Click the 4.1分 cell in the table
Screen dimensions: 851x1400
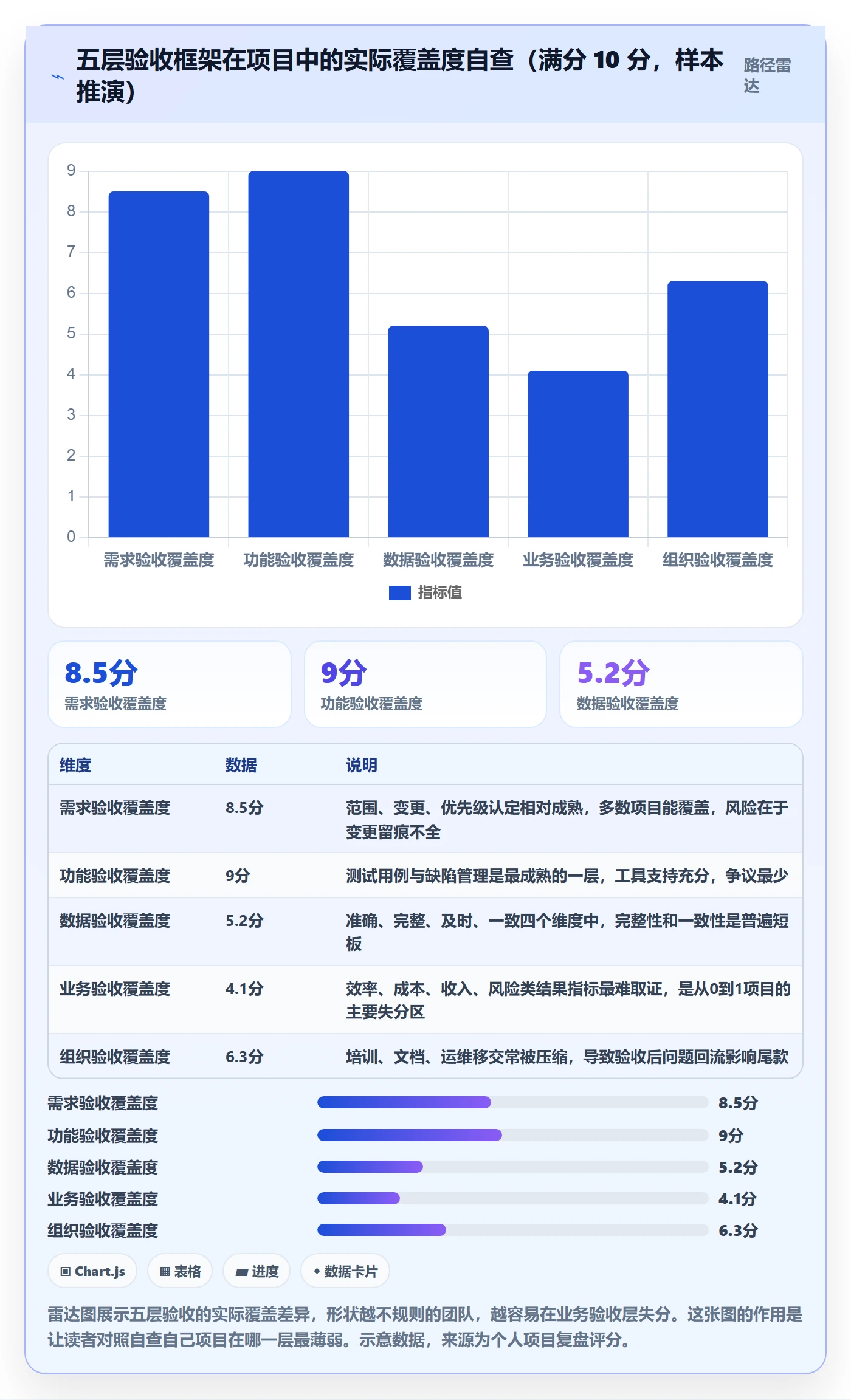[x=244, y=989]
